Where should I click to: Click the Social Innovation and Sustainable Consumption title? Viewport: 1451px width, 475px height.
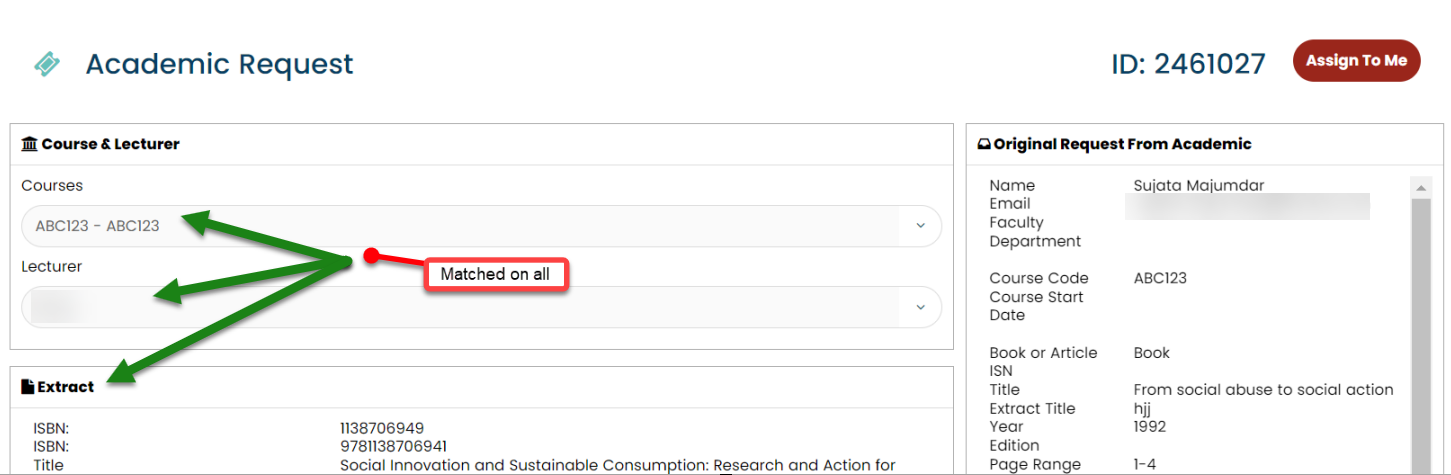[x=617, y=465]
